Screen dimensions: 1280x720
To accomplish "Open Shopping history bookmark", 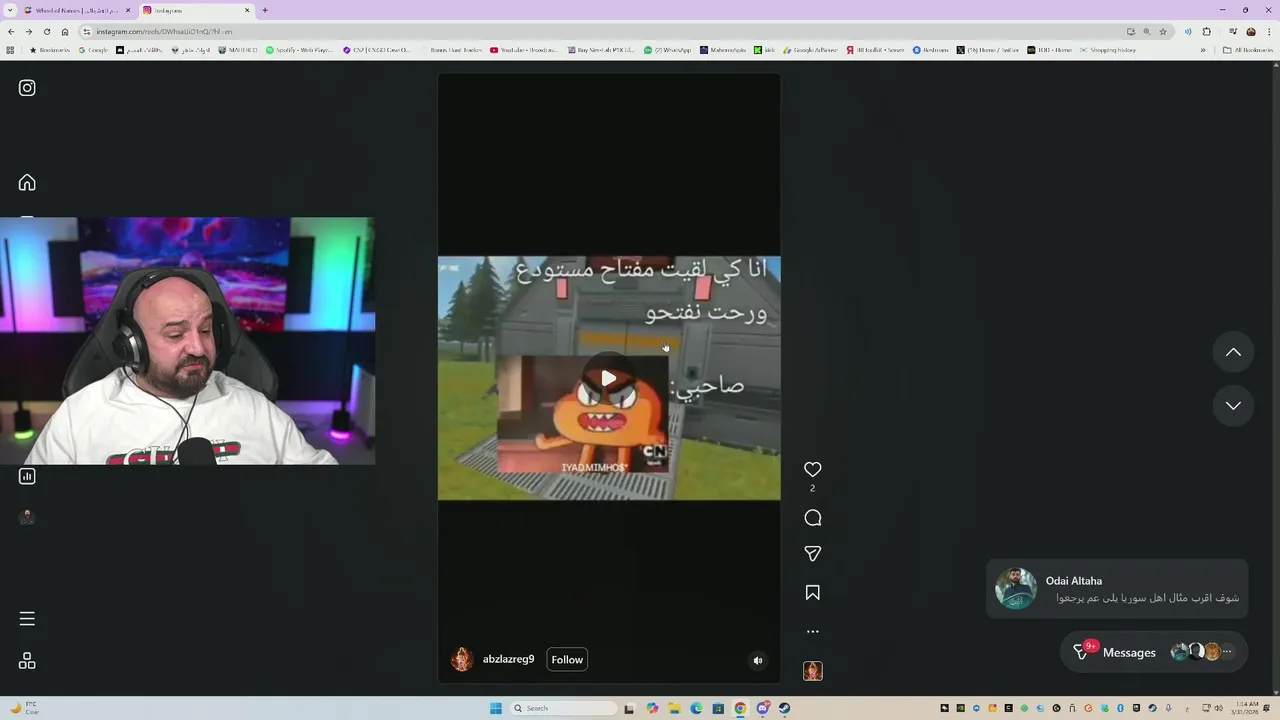I will click(x=1107, y=50).
